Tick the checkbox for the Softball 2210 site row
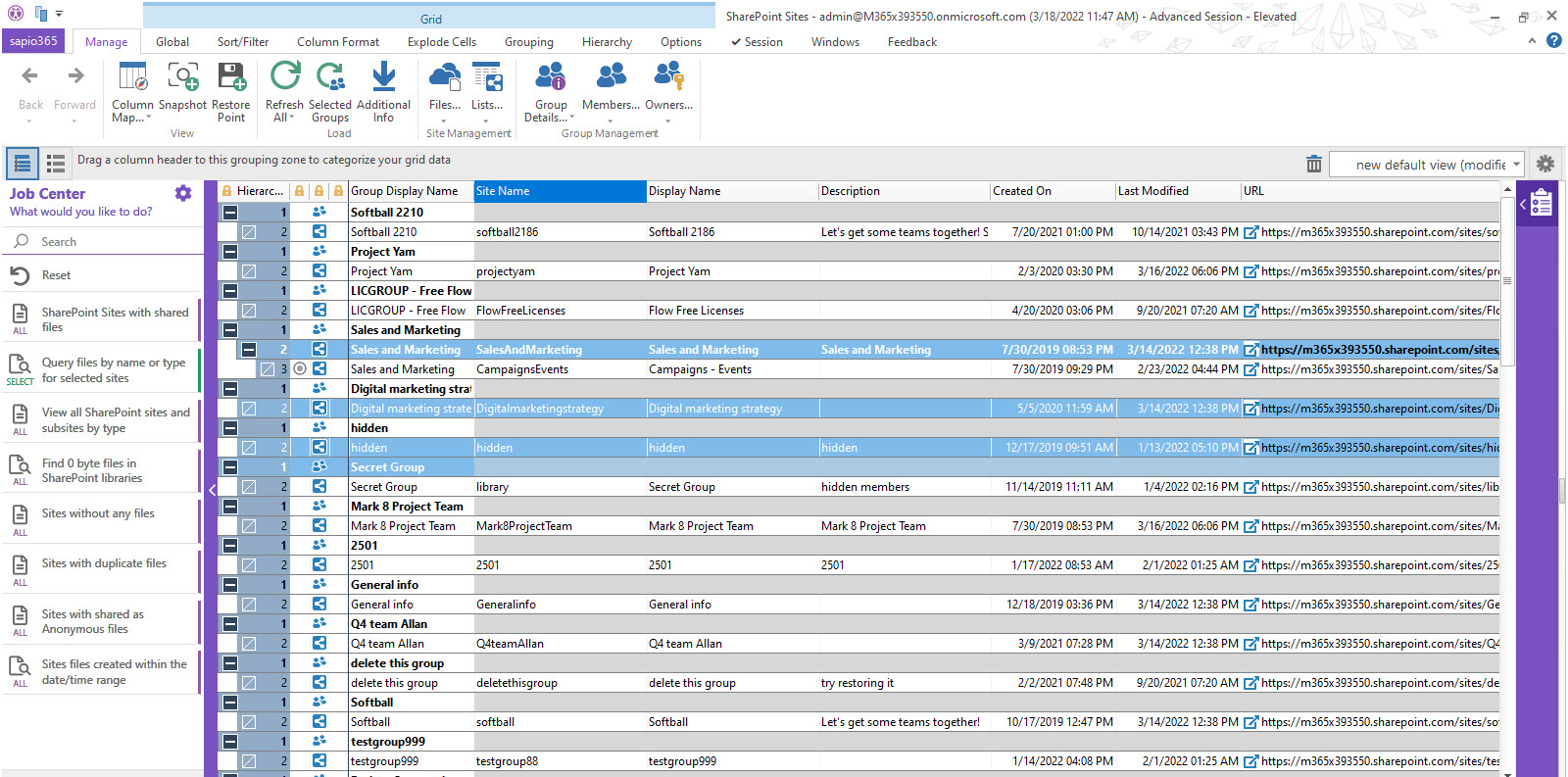 coord(249,232)
